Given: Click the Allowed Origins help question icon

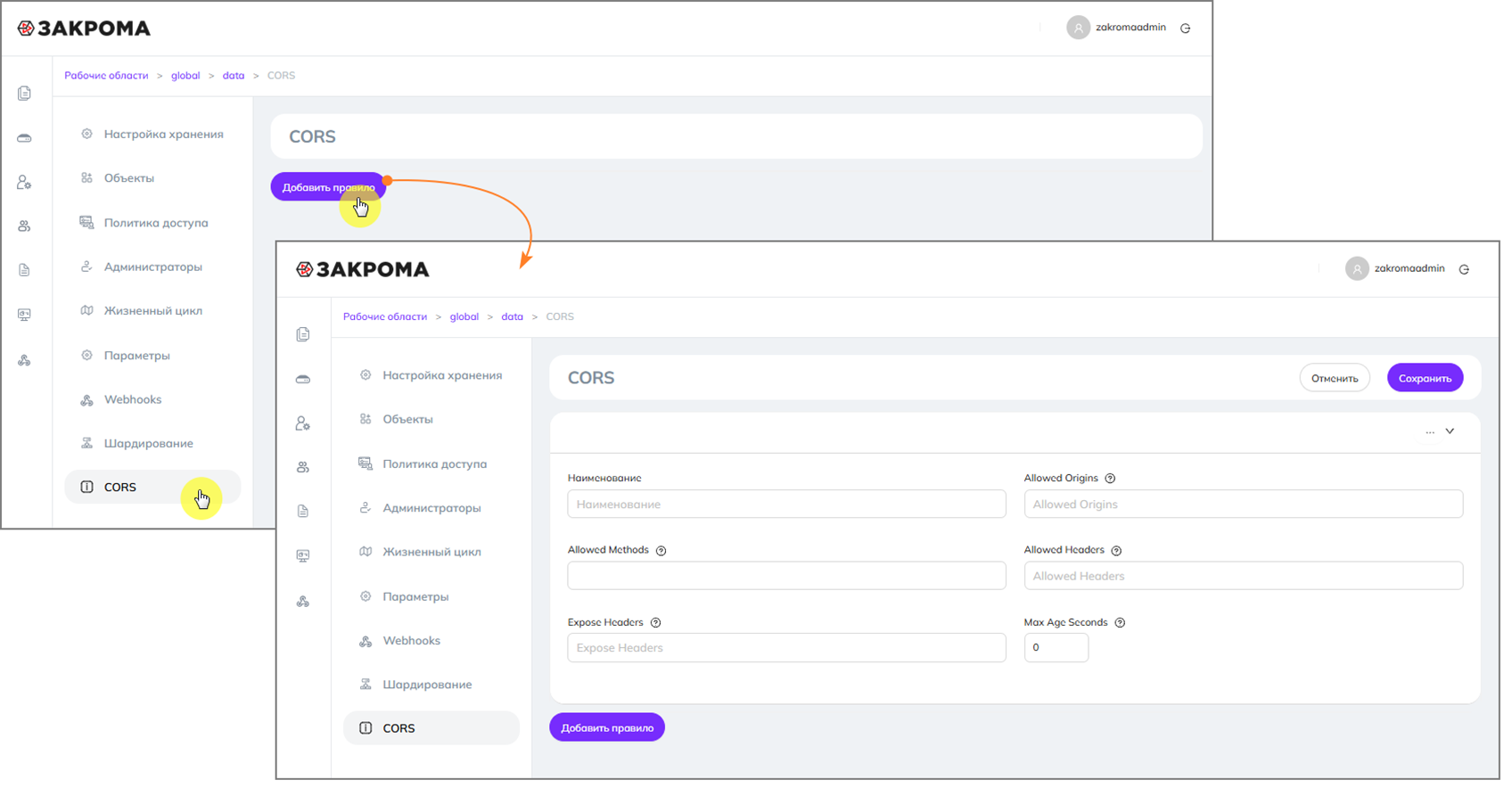Looking at the screenshot, I should pos(1110,479).
